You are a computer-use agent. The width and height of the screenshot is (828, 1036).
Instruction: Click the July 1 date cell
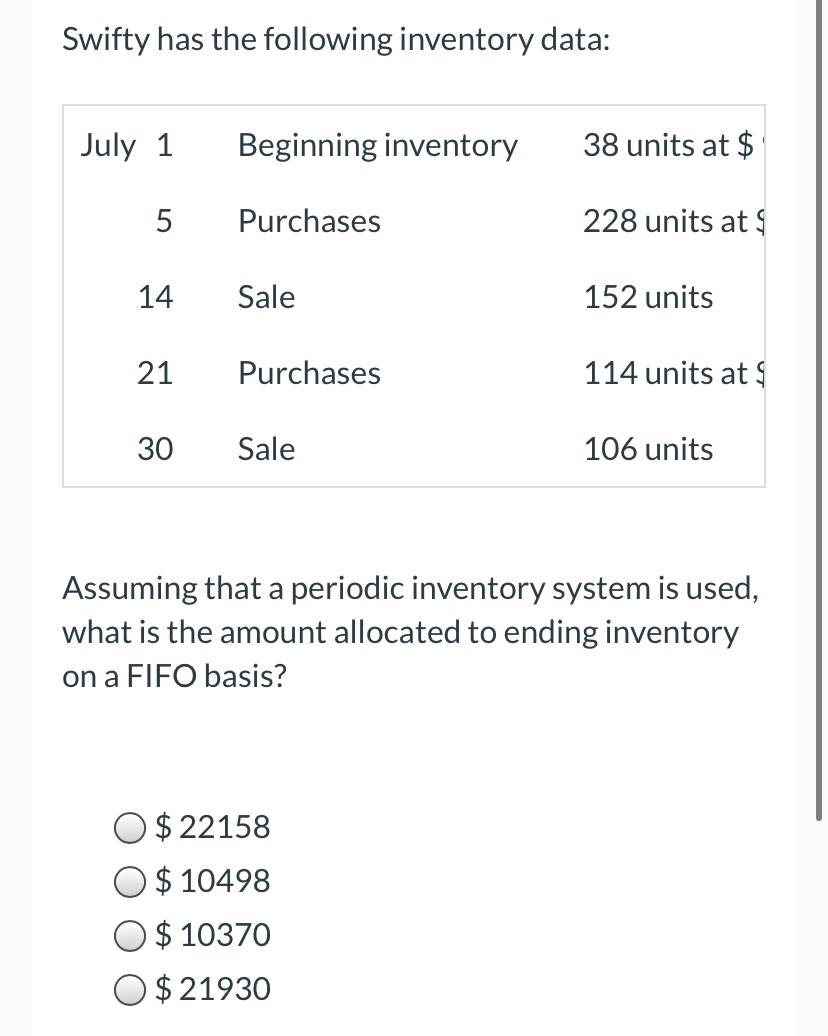click(x=126, y=145)
